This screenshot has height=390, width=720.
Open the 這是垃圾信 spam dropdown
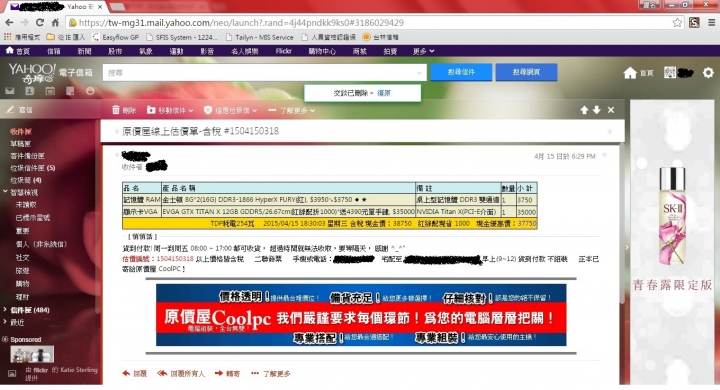(231, 110)
